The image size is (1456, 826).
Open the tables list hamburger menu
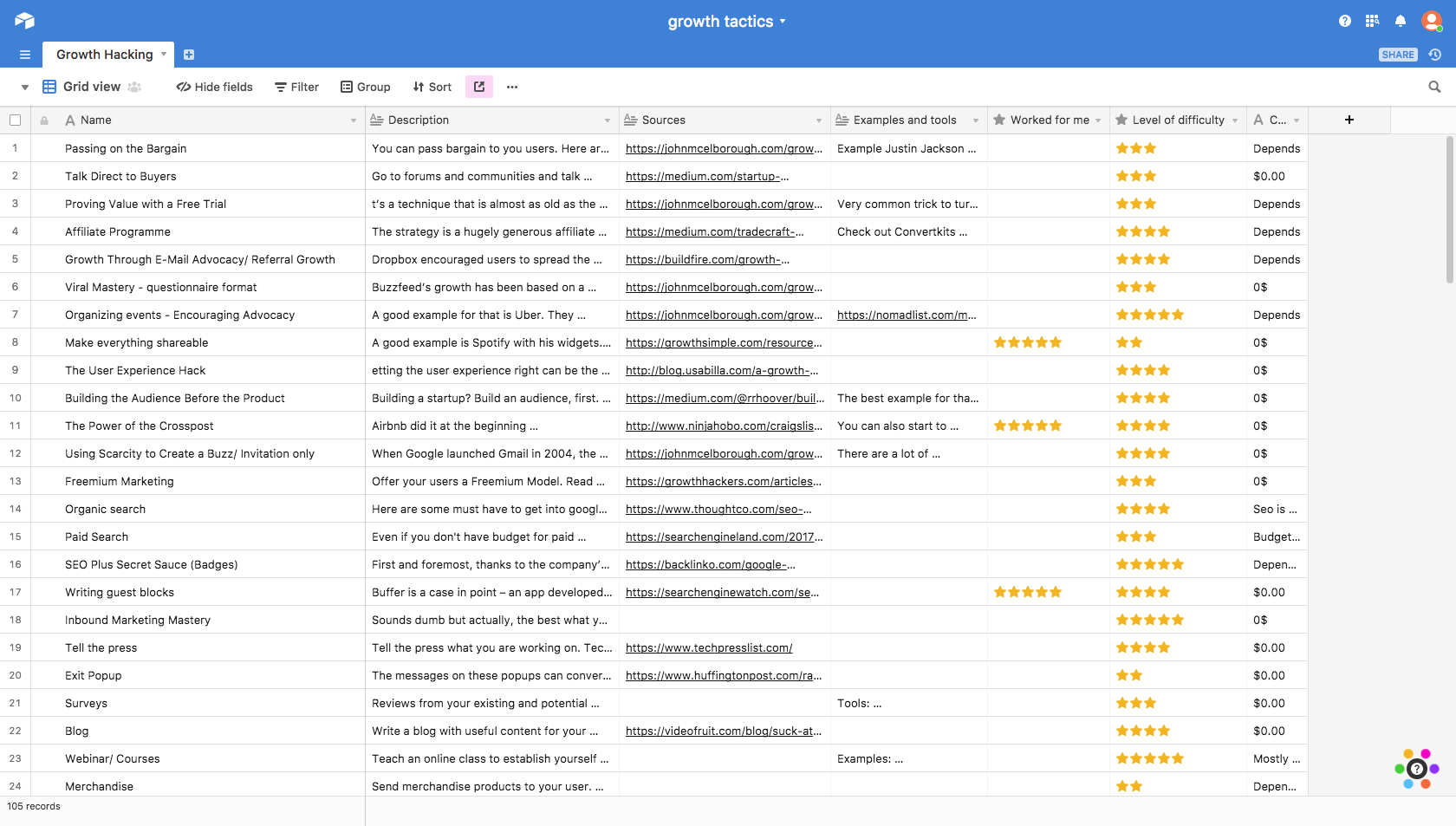coord(25,55)
